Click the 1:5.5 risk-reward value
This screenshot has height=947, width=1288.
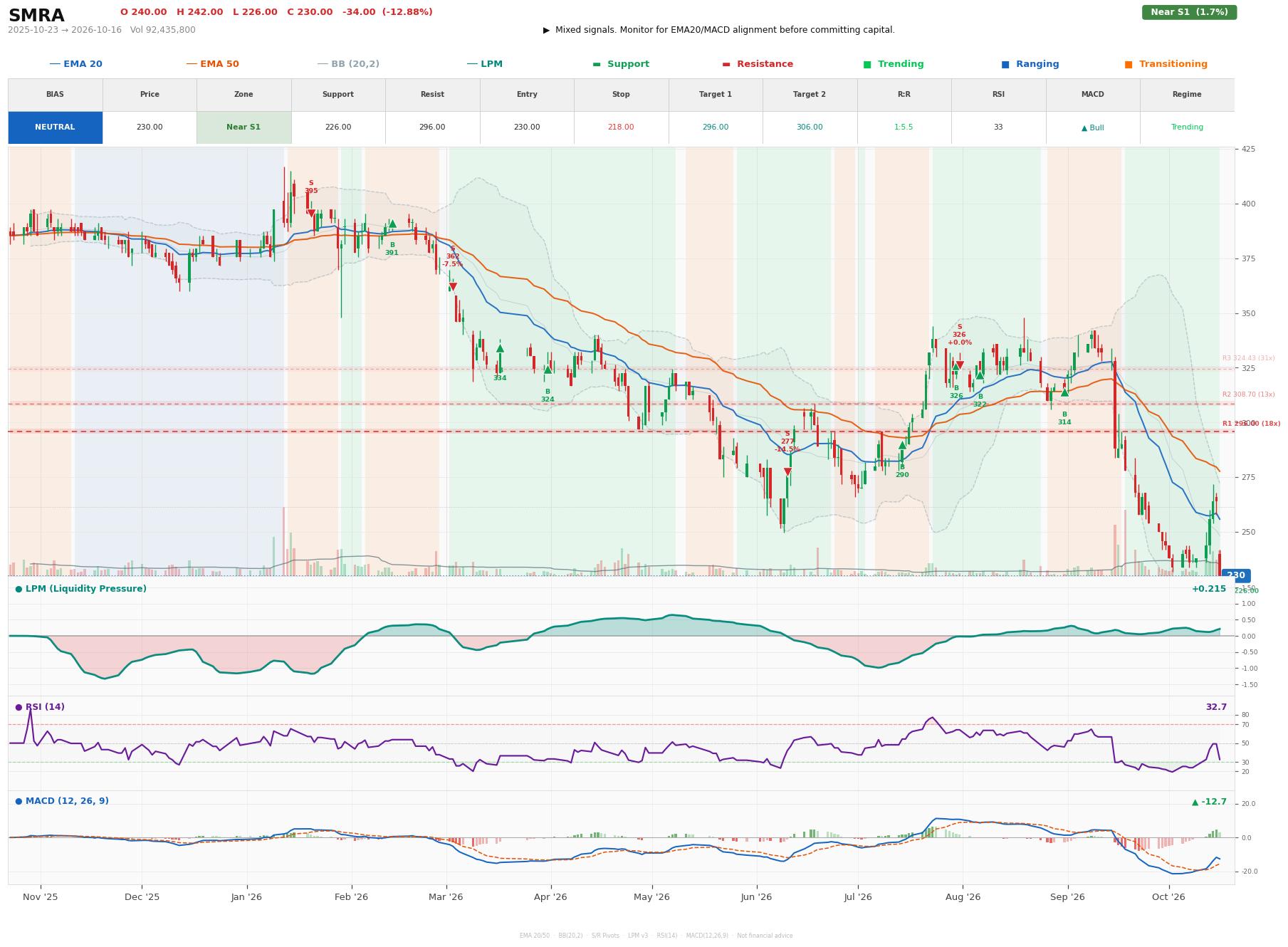[904, 127]
